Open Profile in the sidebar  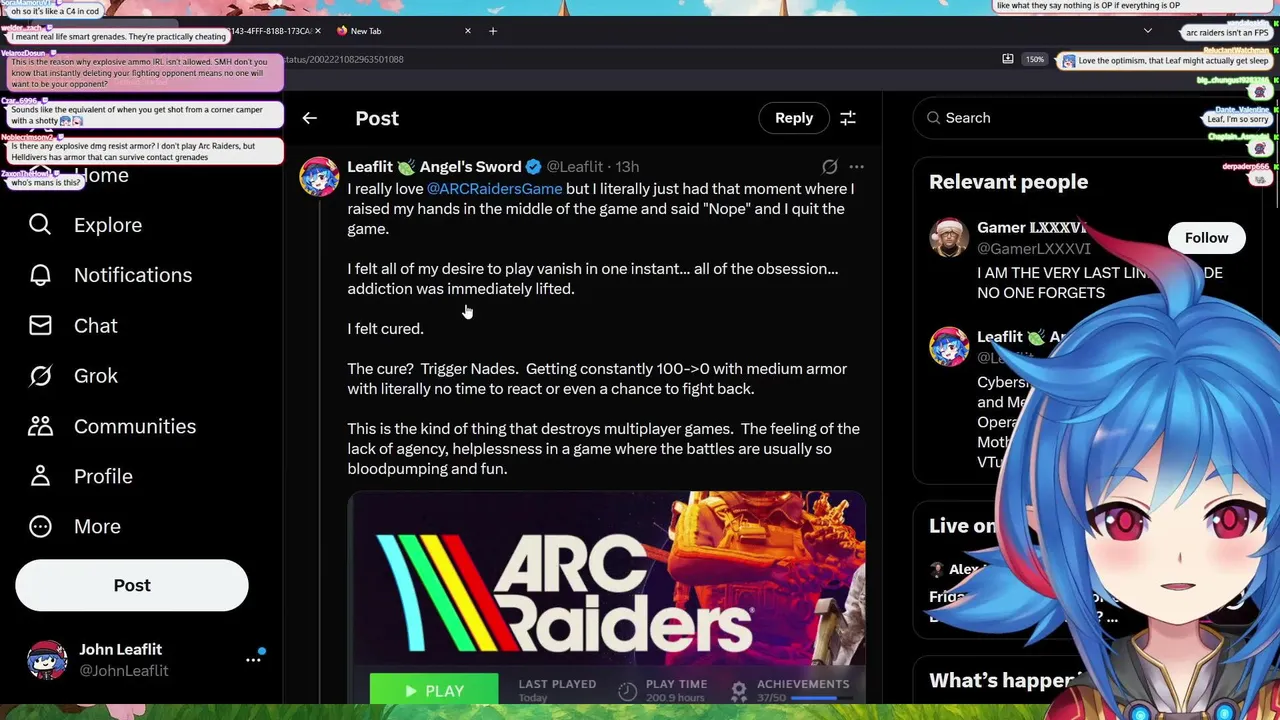click(x=103, y=476)
